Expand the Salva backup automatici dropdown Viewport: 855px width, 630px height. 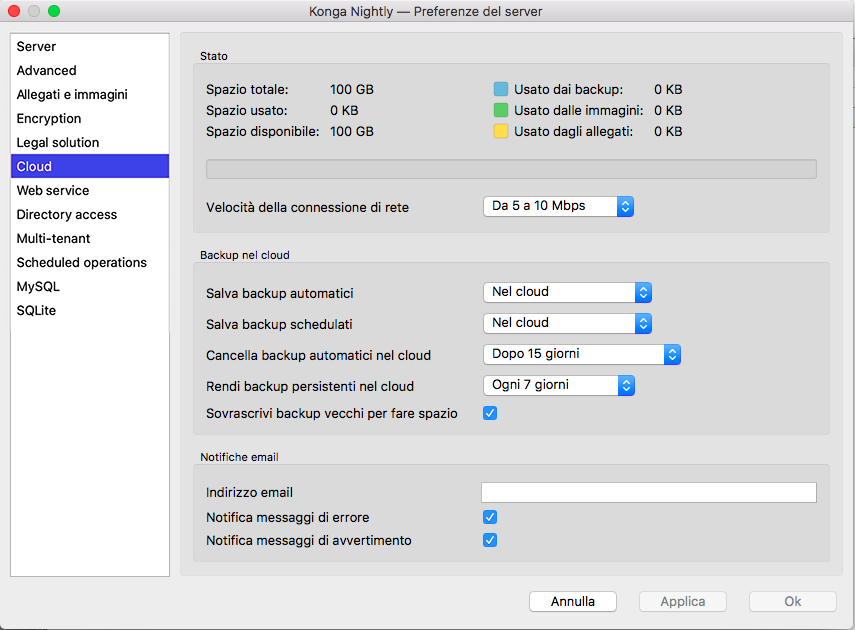567,292
